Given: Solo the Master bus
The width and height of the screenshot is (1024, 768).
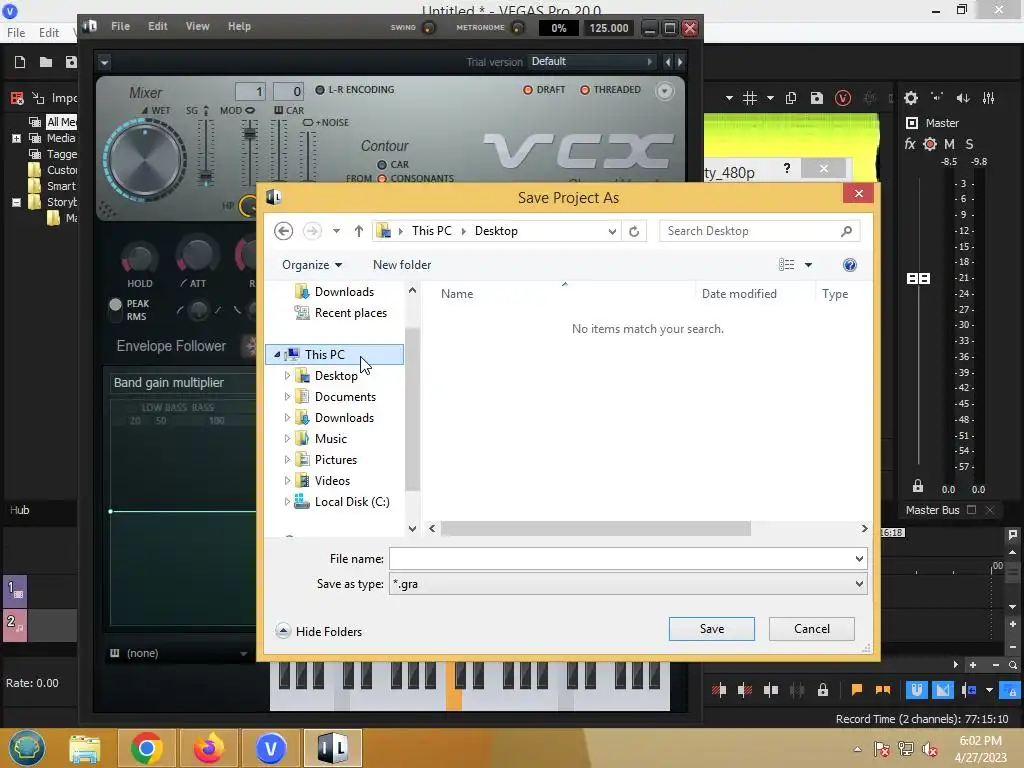Looking at the screenshot, I should pos(969,144).
